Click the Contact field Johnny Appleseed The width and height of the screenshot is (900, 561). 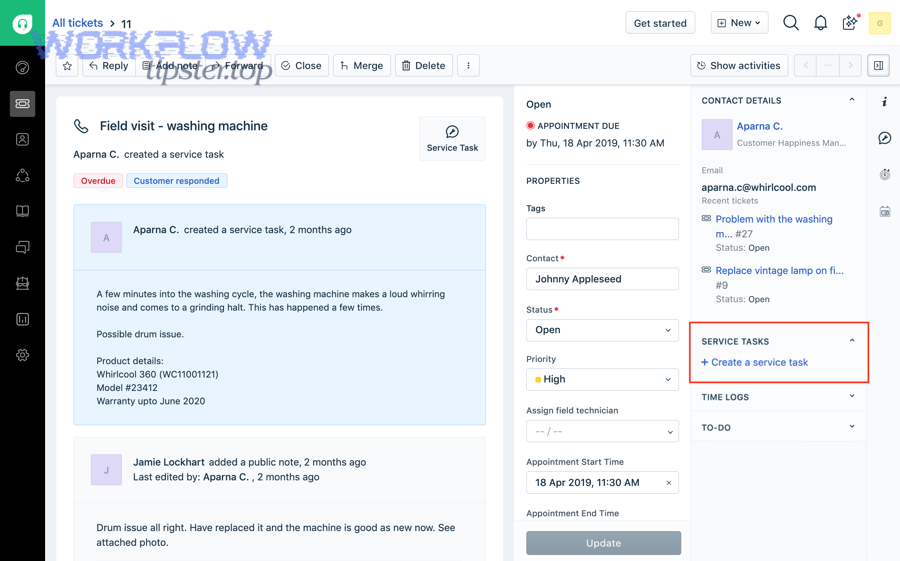[602, 279]
